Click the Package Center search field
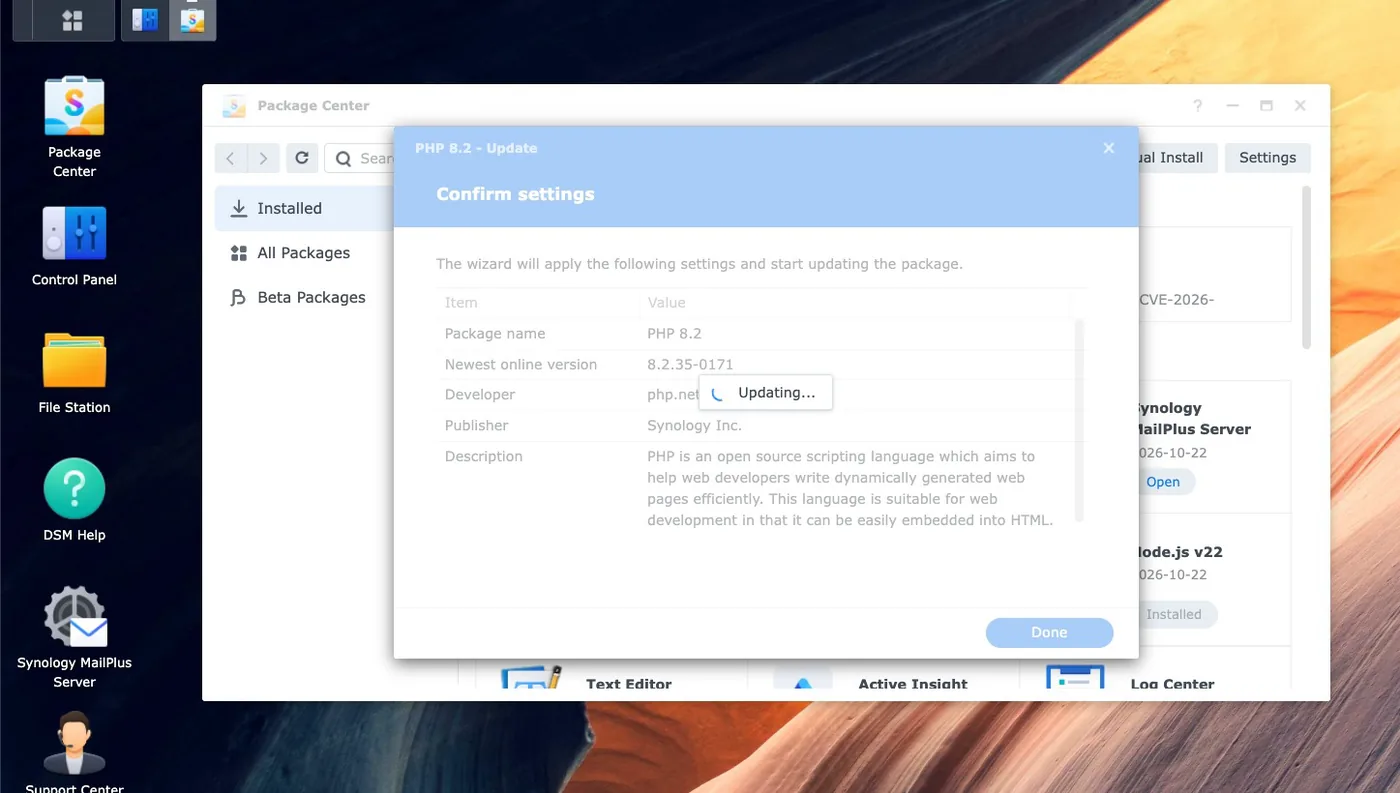 click(x=360, y=158)
